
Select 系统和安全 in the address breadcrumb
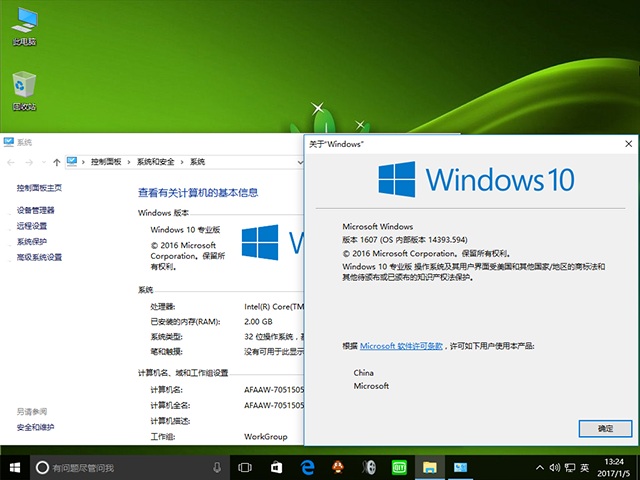click(x=155, y=161)
